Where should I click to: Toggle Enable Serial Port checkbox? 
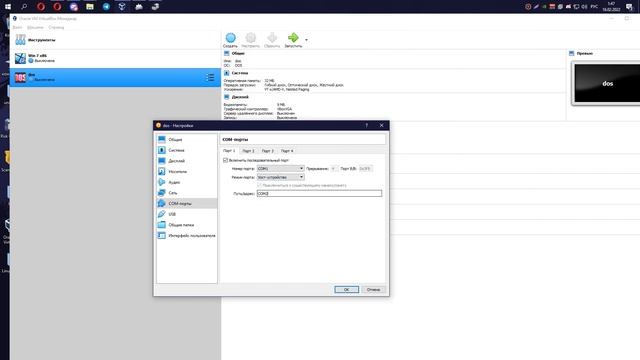pos(225,160)
